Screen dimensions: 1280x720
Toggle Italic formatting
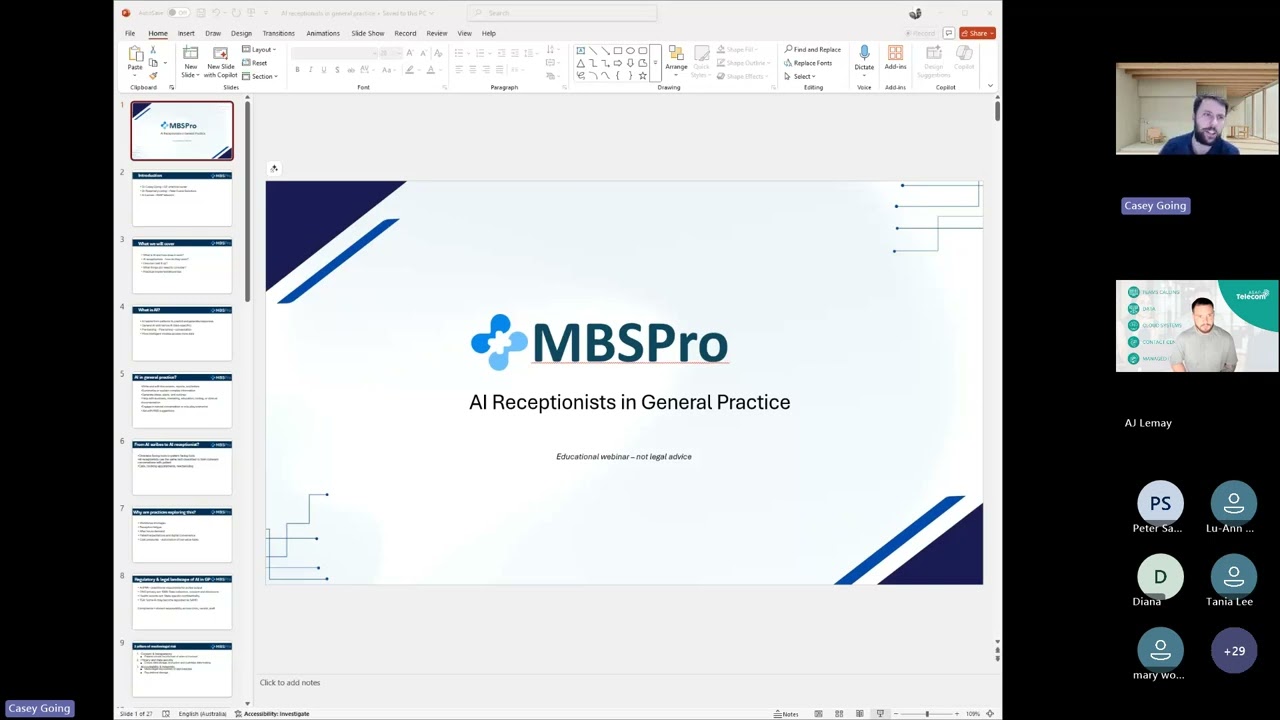[310, 70]
